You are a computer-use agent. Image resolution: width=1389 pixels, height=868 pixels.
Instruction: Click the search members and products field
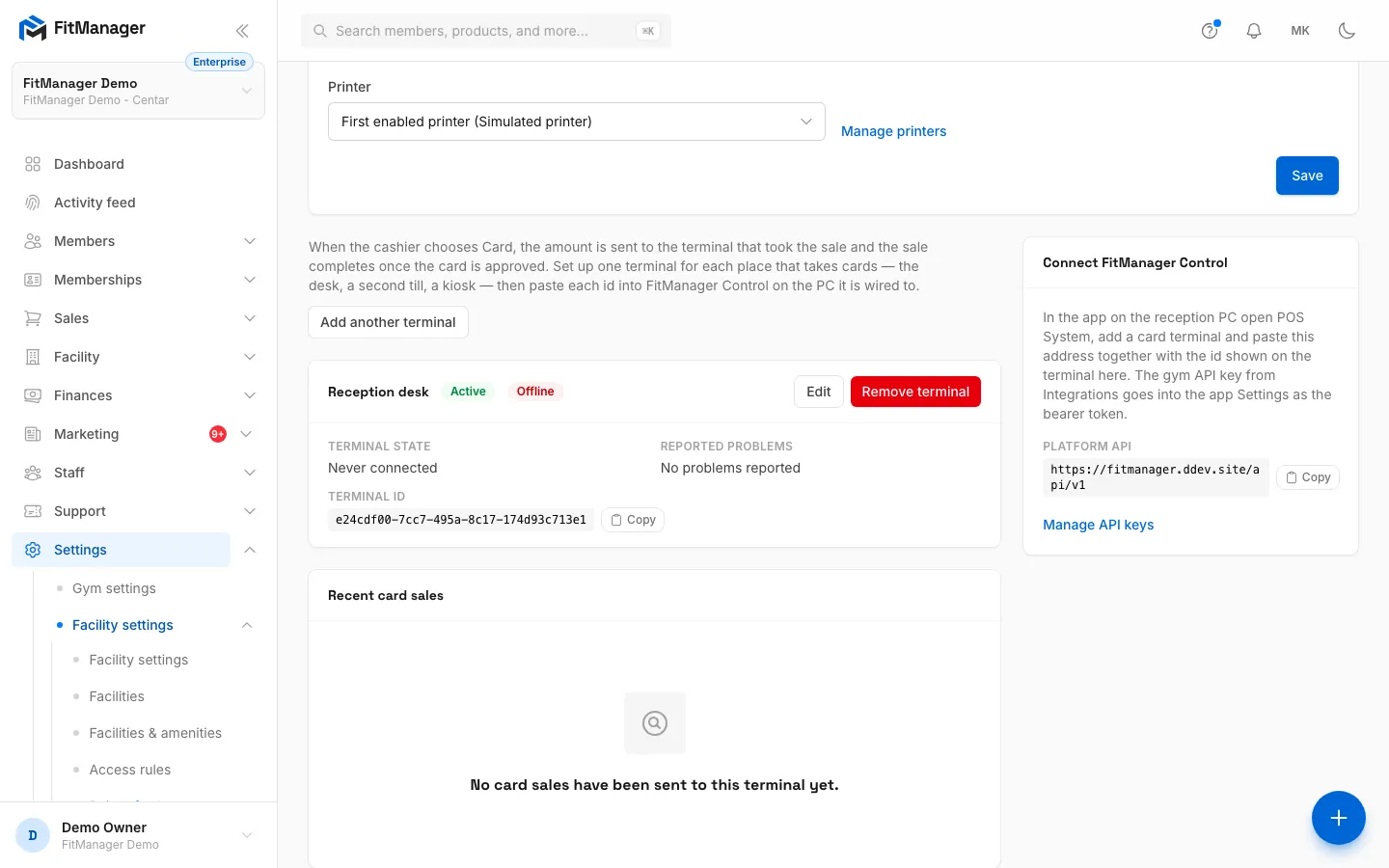[486, 31]
